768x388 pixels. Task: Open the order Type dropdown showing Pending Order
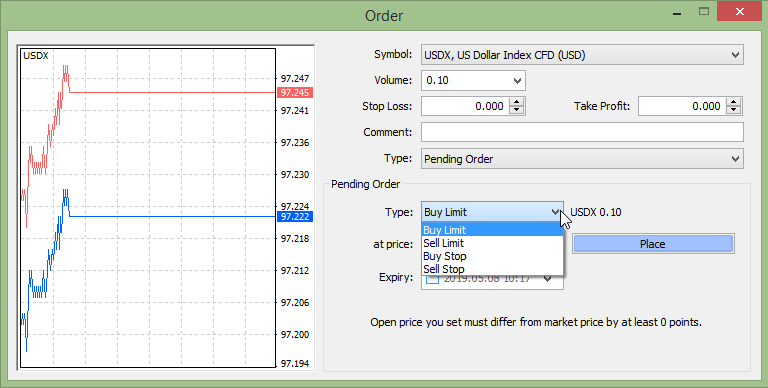[x=582, y=159]
